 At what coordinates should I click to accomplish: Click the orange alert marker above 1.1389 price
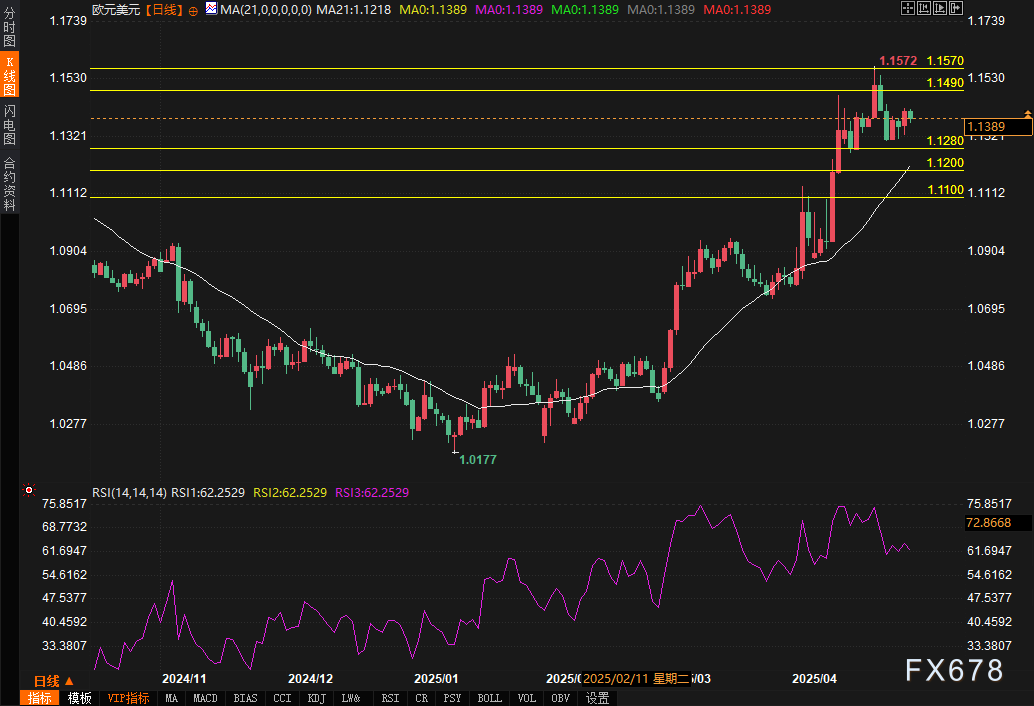pos(1027,114)
